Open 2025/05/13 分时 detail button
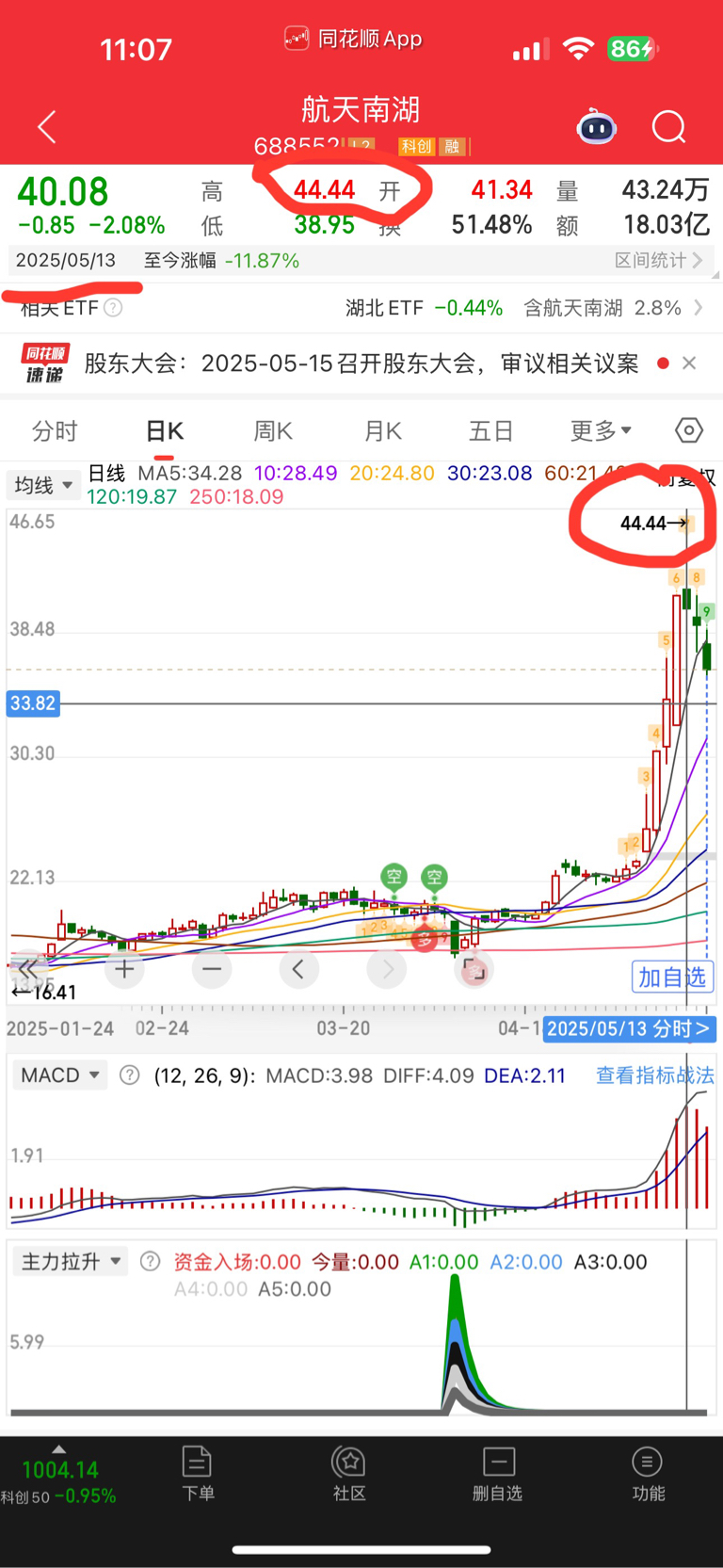 click(x=629, y=1028)
